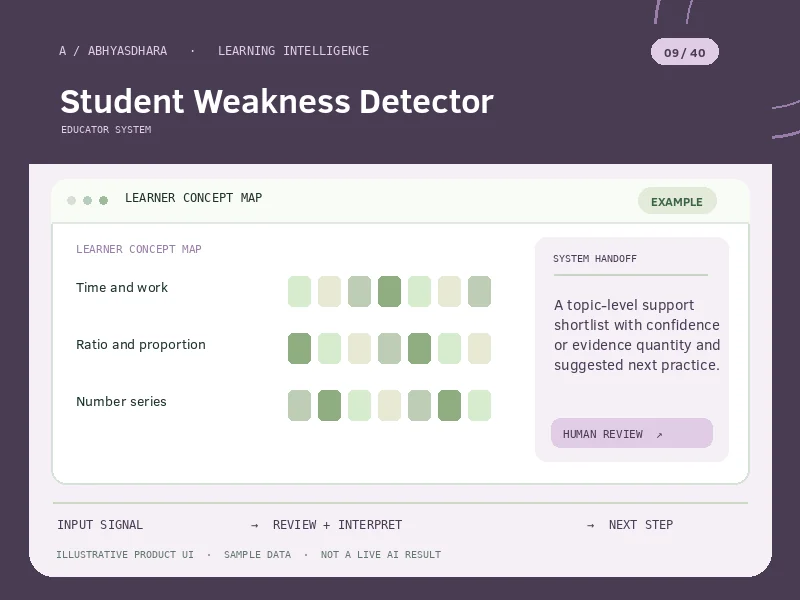Click NOT A LIVE AI RESULT footnote

pyautogui.click(x=381, y=555)
